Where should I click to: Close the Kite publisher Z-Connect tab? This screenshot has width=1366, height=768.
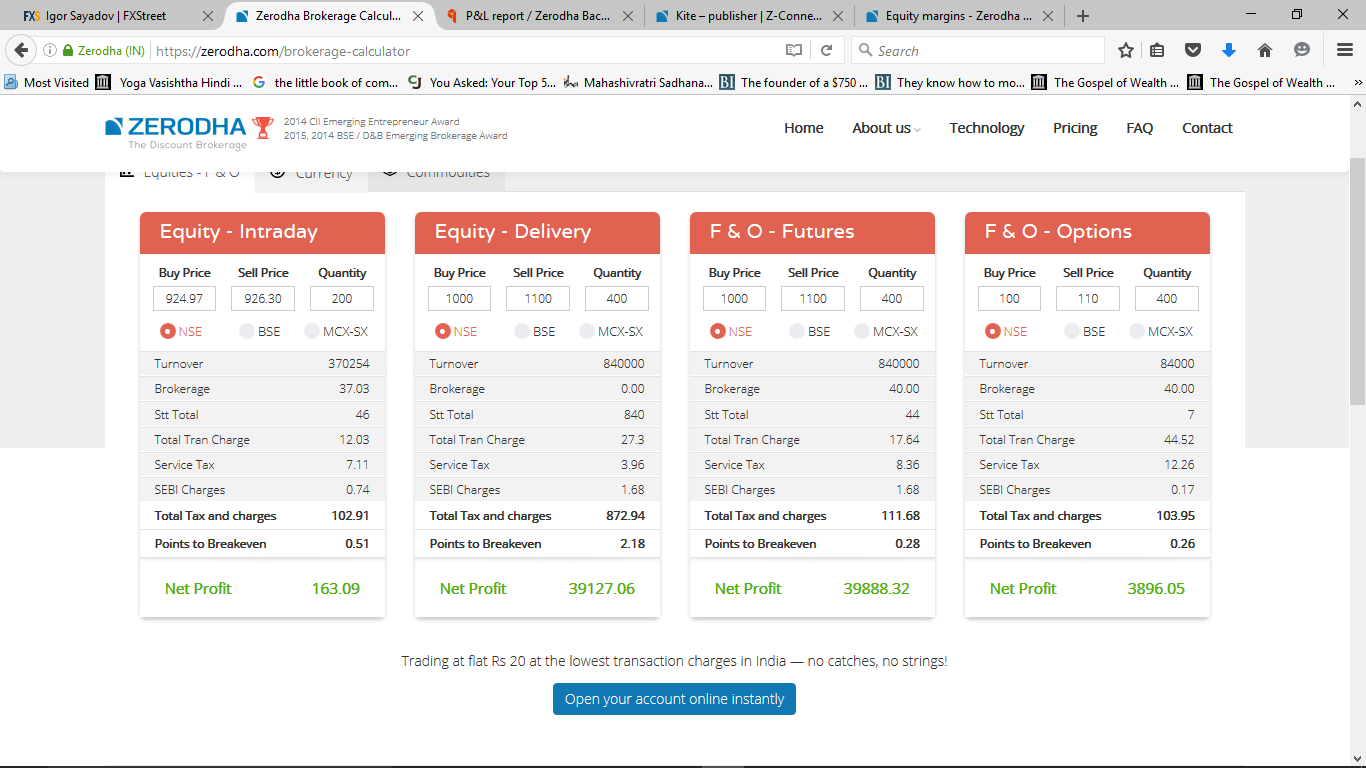tap(838, 16)
